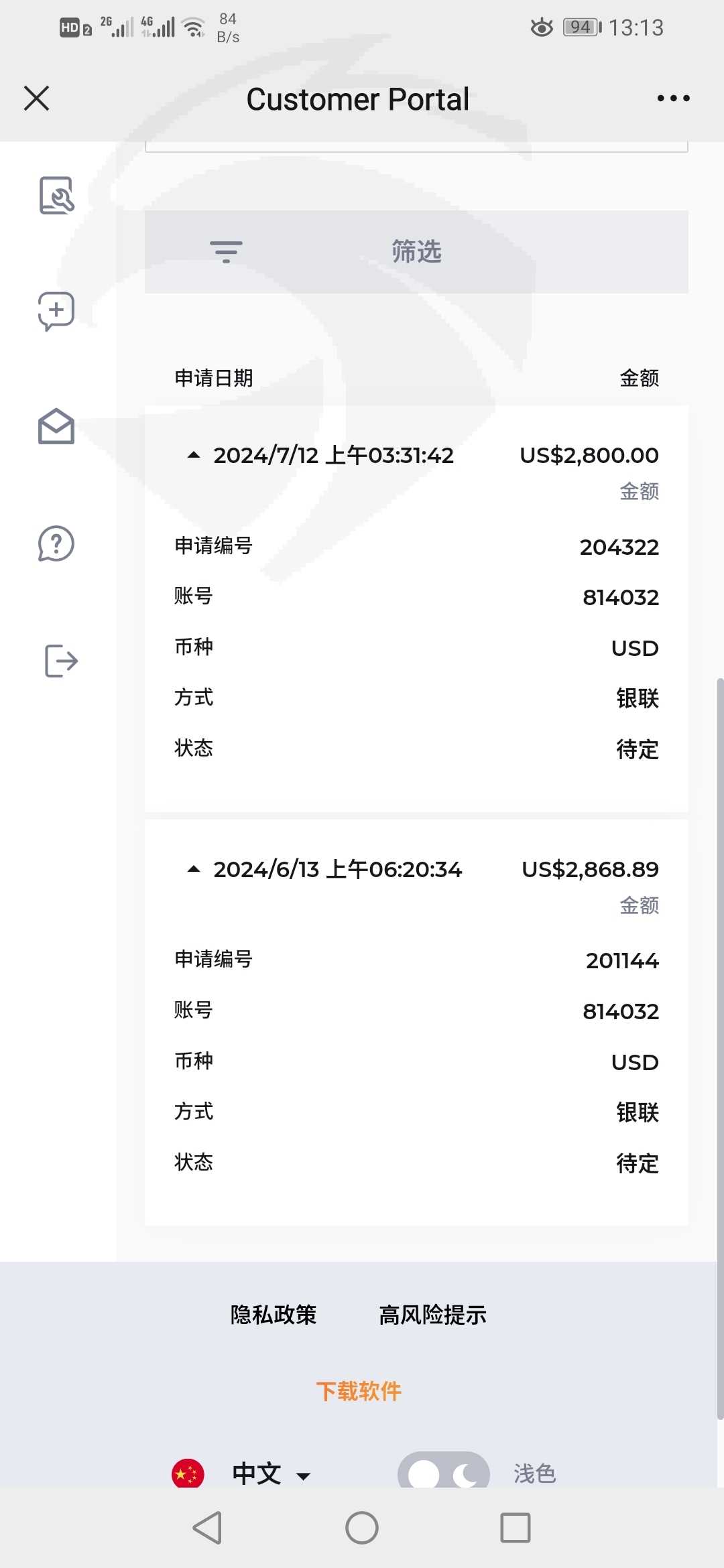
Task: Open the 中文 language dropdown
Action: pos(271,1474)
